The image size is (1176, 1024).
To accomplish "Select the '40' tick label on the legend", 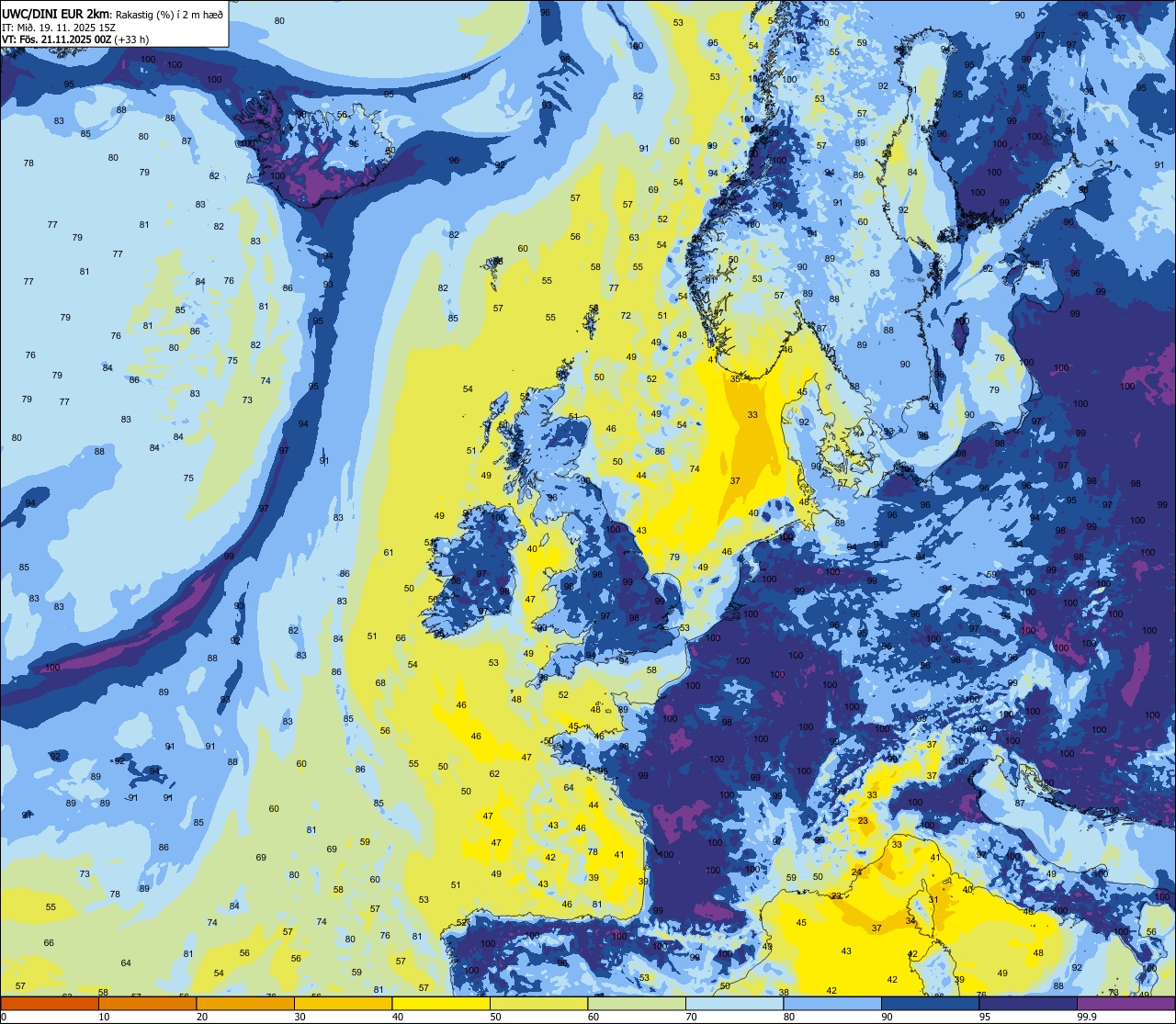I will point(398,1017).
